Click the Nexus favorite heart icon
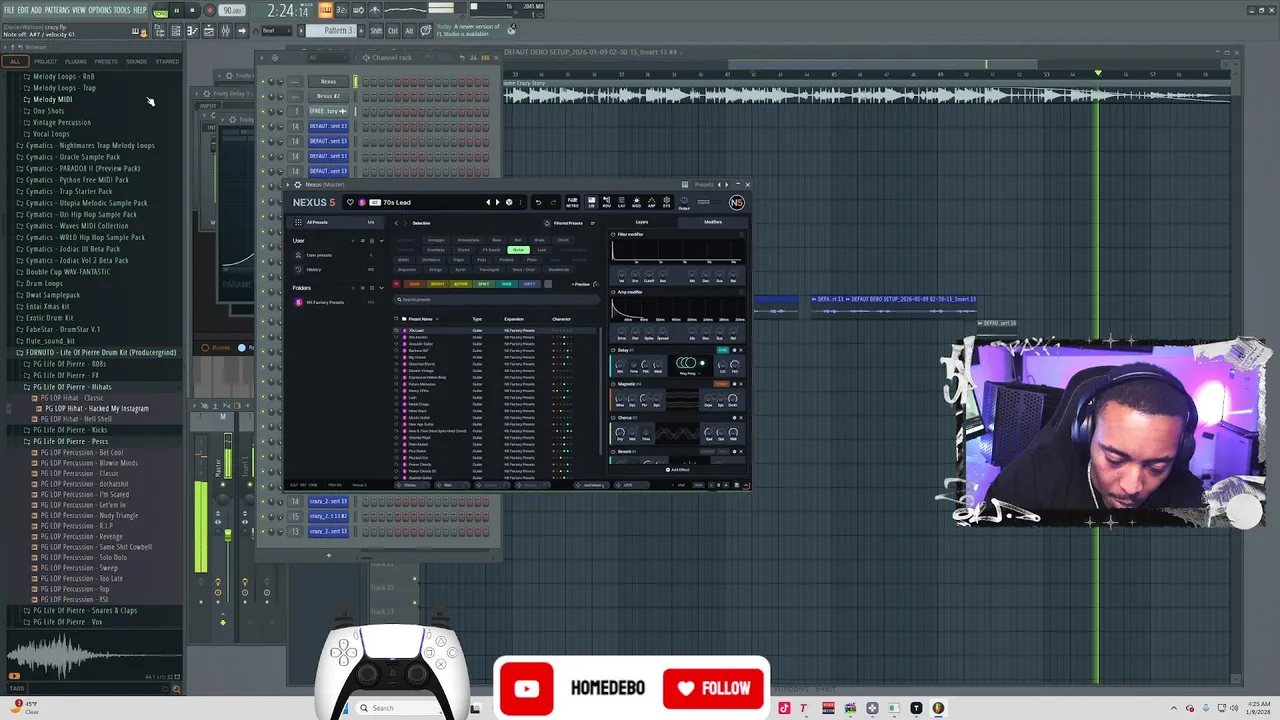1280x720 pixels. [x=350, y=202]
